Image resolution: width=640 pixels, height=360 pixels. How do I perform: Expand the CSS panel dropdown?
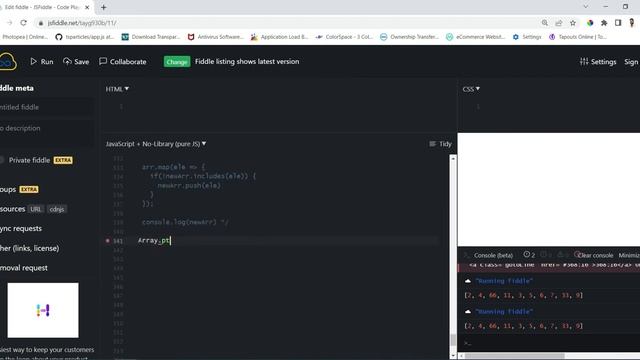coord(471,89)
